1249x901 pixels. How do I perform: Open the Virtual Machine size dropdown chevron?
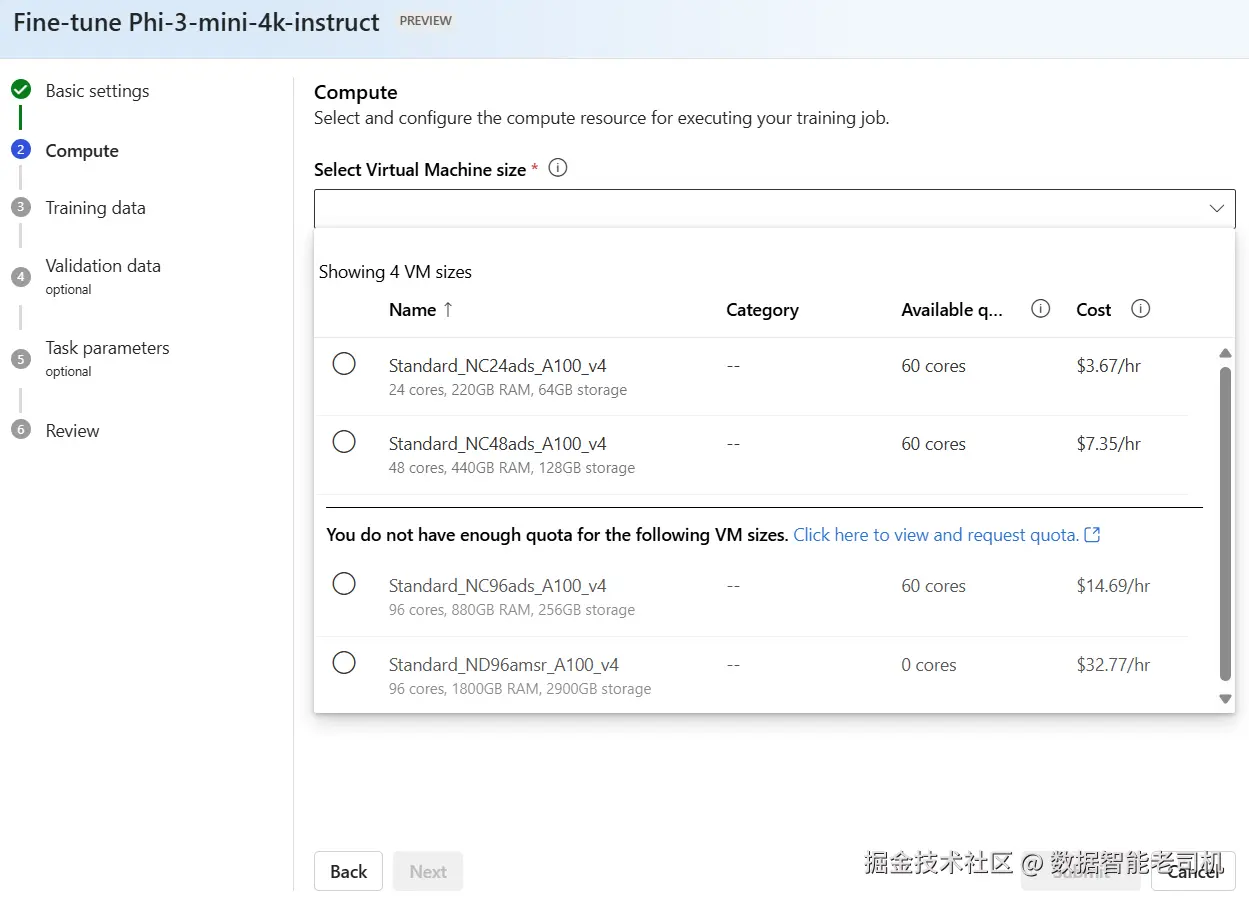point(1216,209)
